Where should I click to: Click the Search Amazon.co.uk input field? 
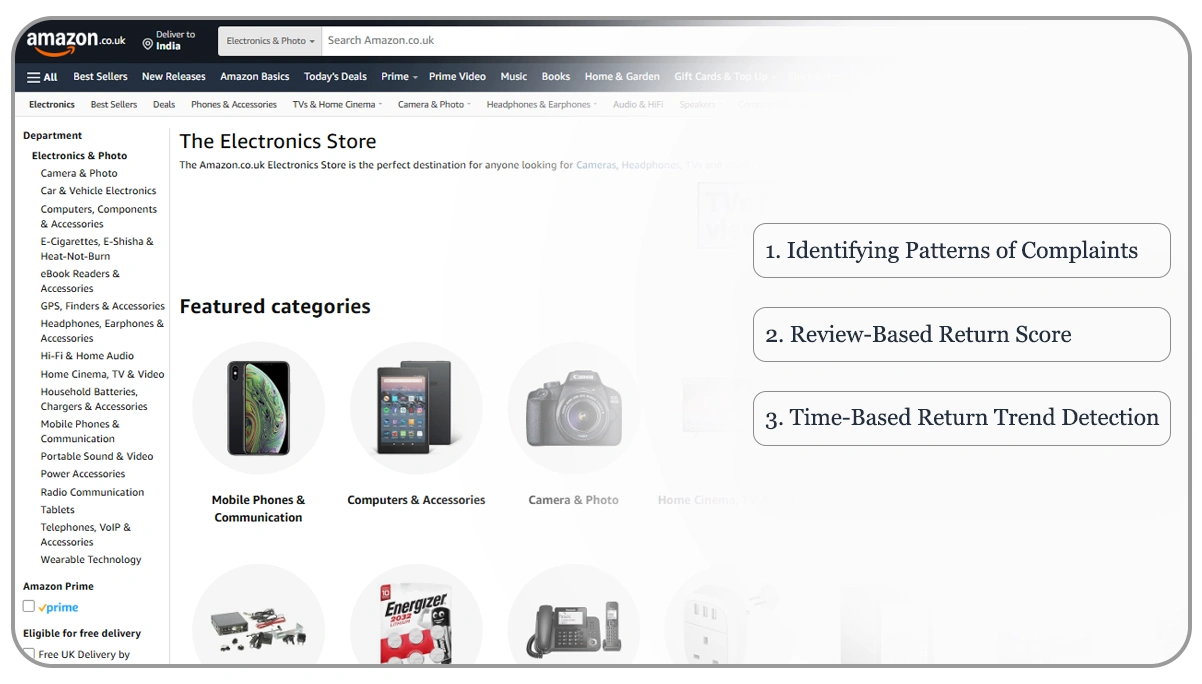point(500,41)
